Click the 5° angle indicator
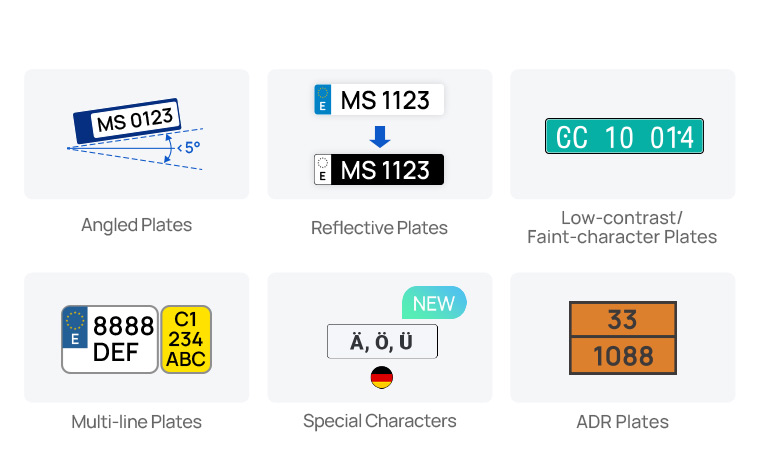760x459 pixels. pyautogui.click(x=186, y=148)
